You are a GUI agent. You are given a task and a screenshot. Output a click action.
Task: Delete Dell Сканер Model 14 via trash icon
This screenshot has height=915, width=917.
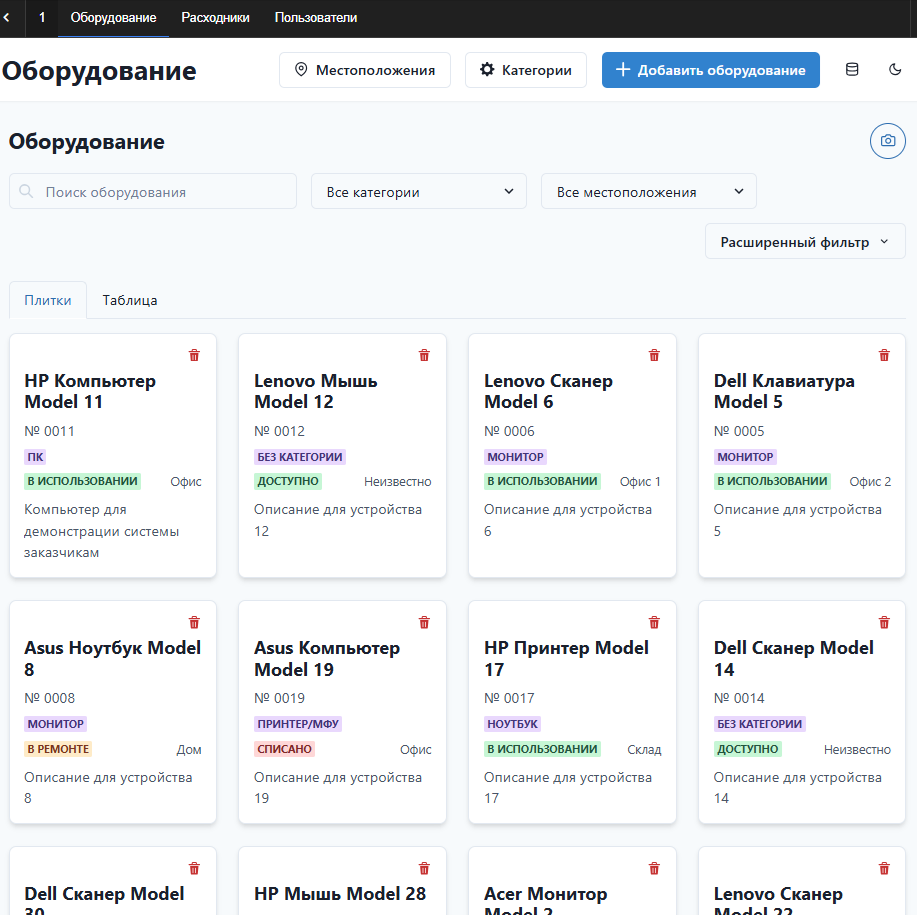883,622
